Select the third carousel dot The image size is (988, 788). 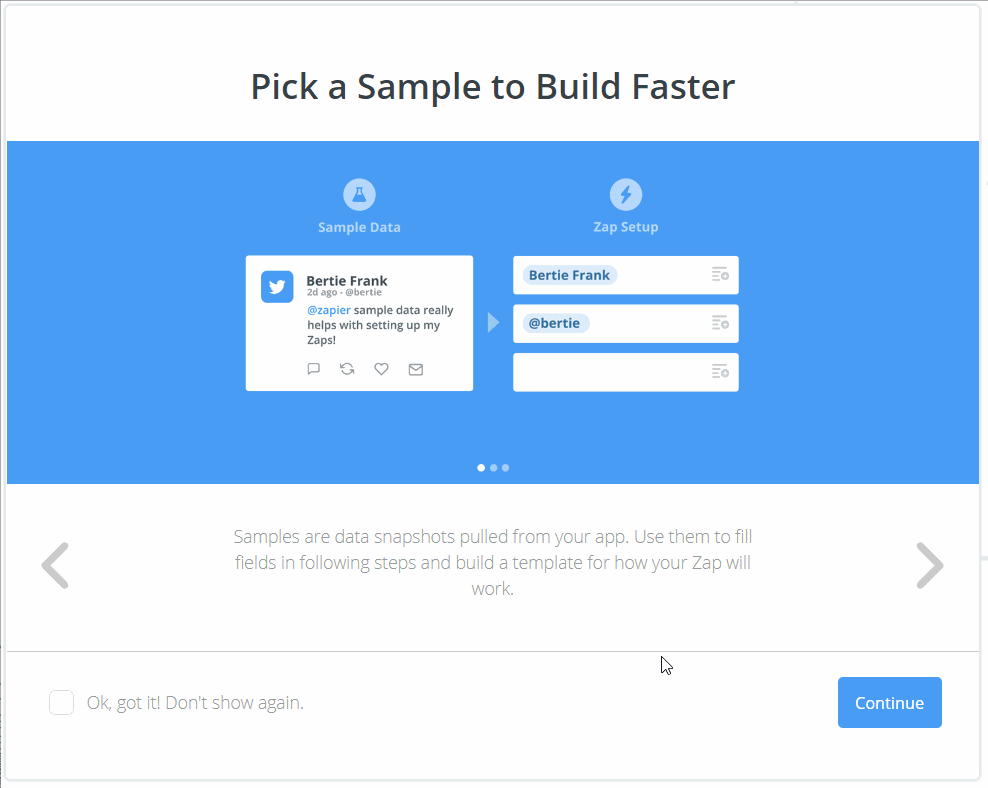505,467
